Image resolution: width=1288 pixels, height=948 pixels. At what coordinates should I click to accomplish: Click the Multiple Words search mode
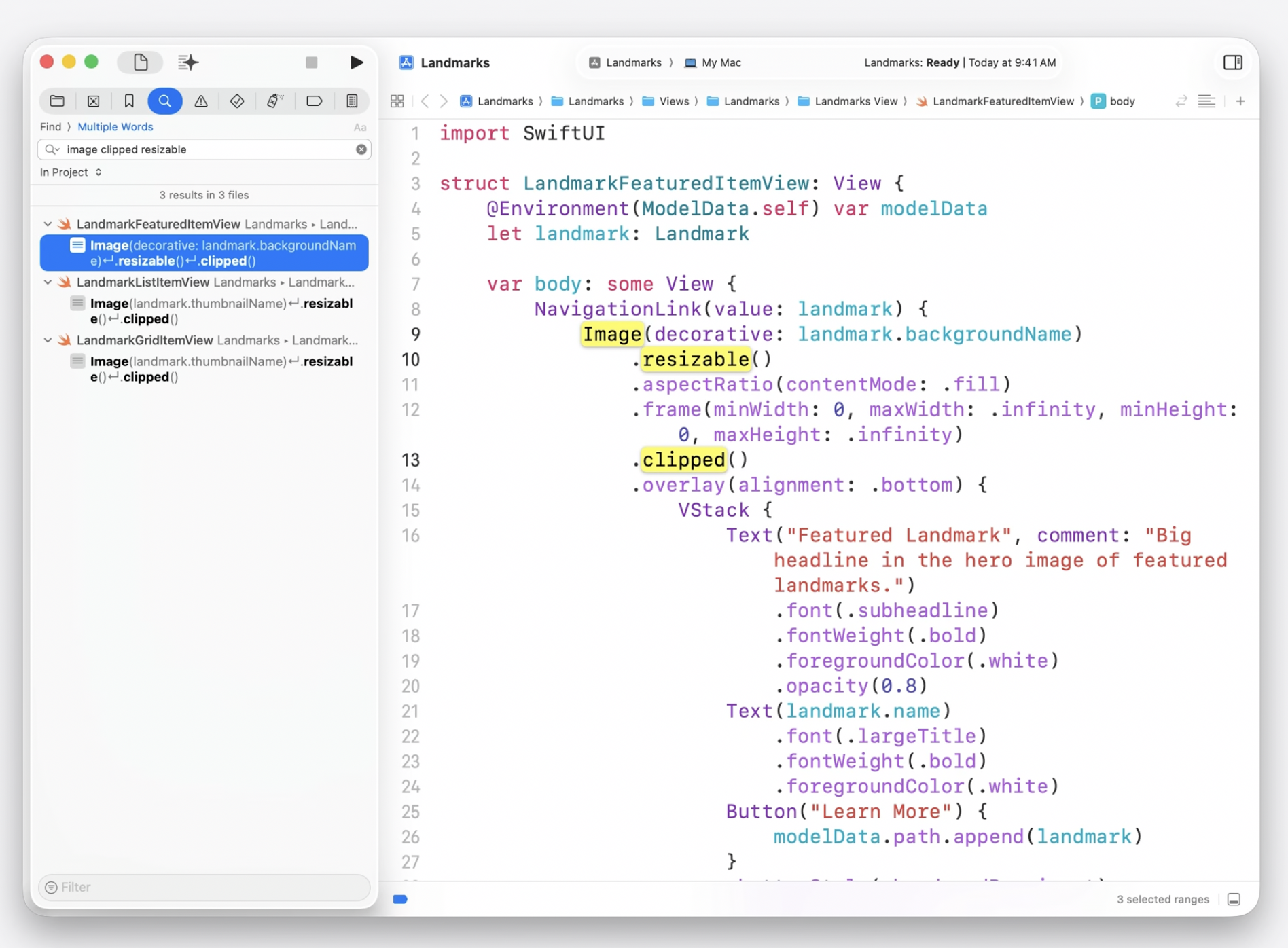click(115, 127)
